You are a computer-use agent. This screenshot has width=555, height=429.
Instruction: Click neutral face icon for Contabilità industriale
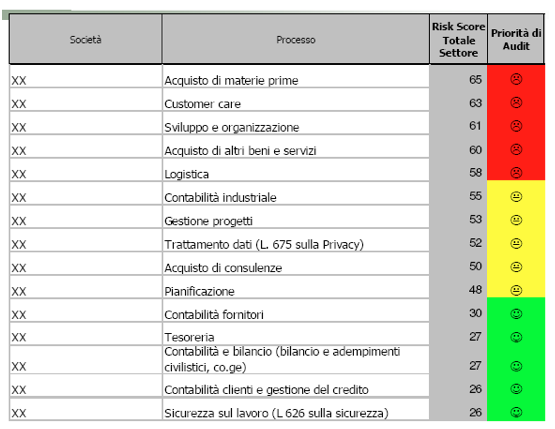pyautogui.click(x=516, y=196)
